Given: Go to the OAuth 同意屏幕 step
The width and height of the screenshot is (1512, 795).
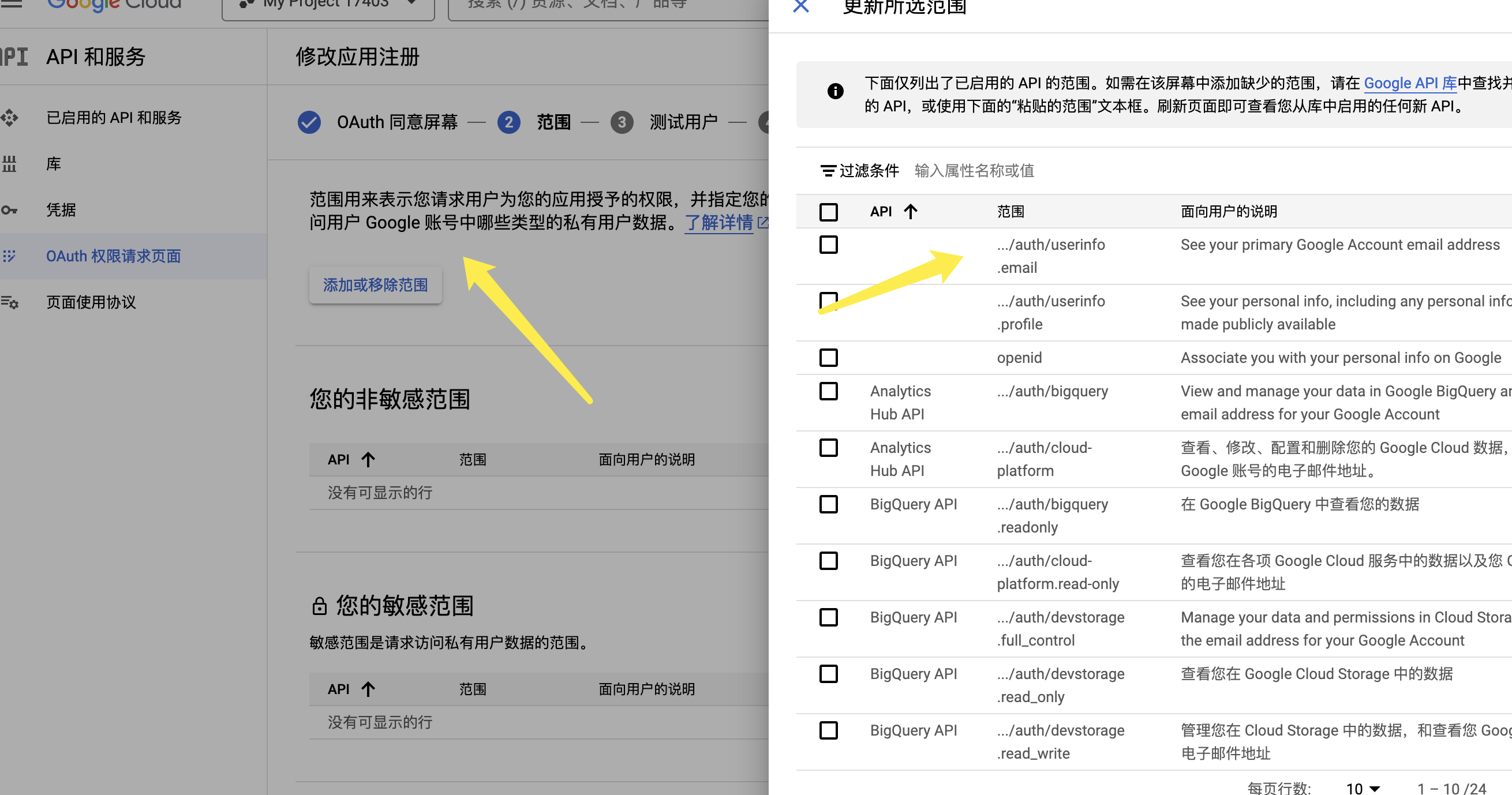Looking at the screenshot, I should click(398, 122).
